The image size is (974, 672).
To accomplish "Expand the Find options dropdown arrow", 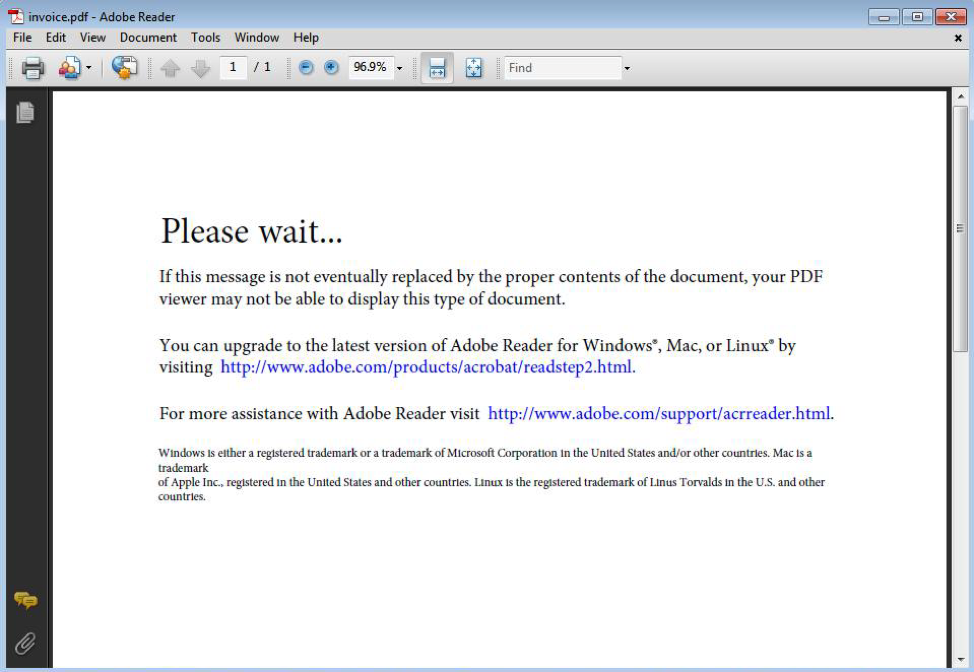I will click(x=627, y=68).
